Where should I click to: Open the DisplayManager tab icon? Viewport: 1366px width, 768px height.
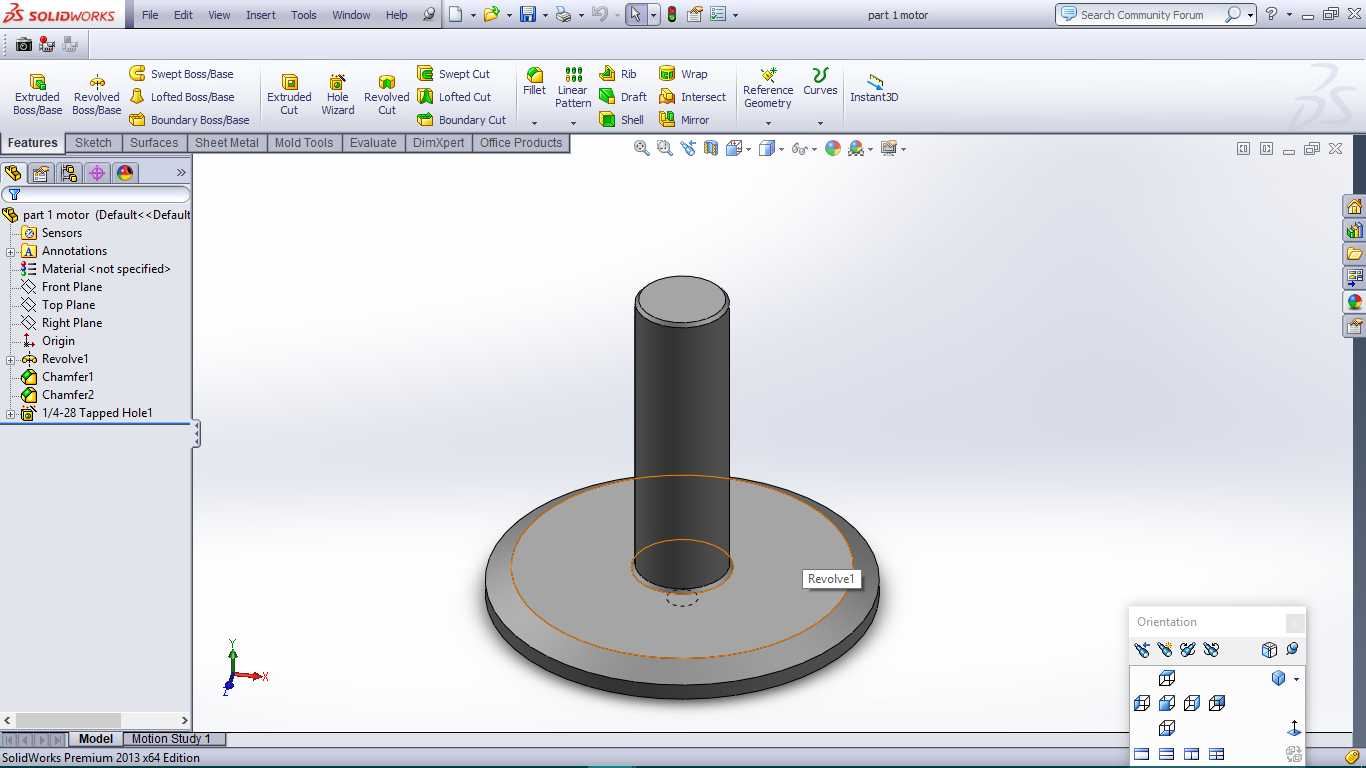[x=125, y=173]
